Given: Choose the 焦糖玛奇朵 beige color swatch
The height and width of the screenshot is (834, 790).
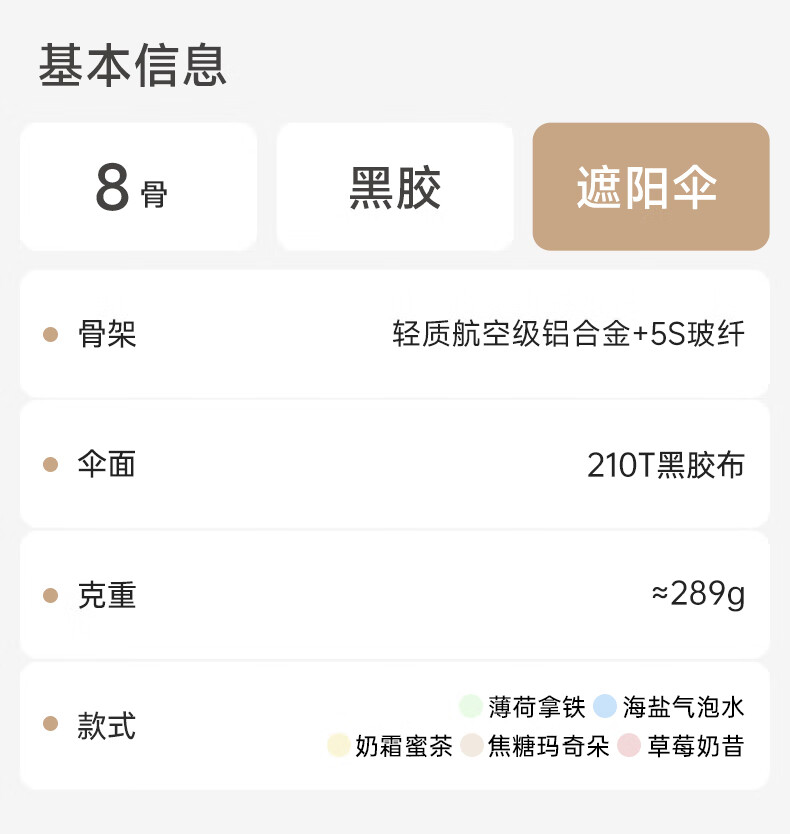Looking at the screenshot, I should coord(471,746).
